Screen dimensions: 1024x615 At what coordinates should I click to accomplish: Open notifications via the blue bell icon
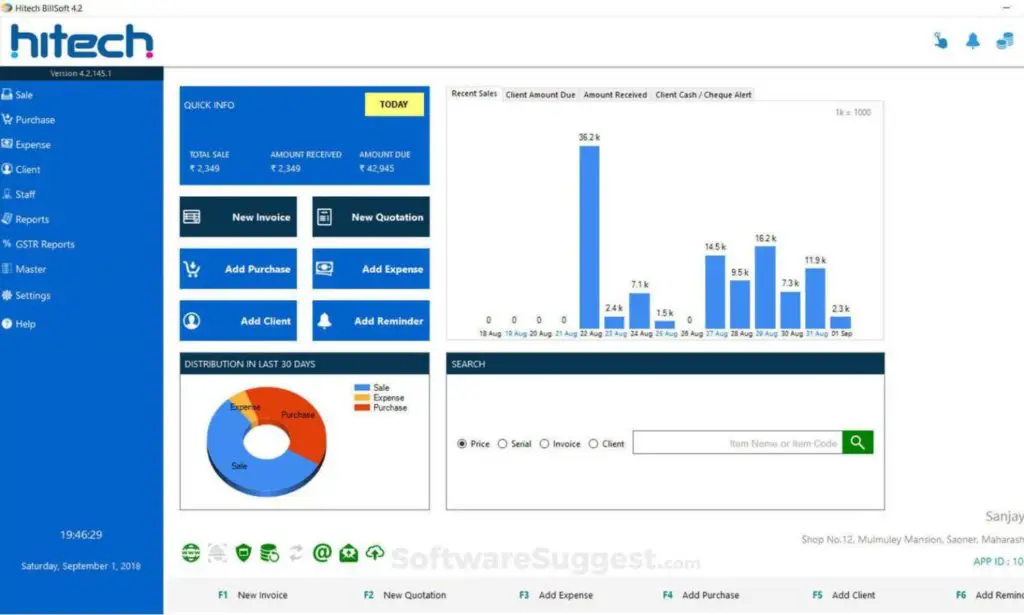pyautogui.click(x=972, y=40)
